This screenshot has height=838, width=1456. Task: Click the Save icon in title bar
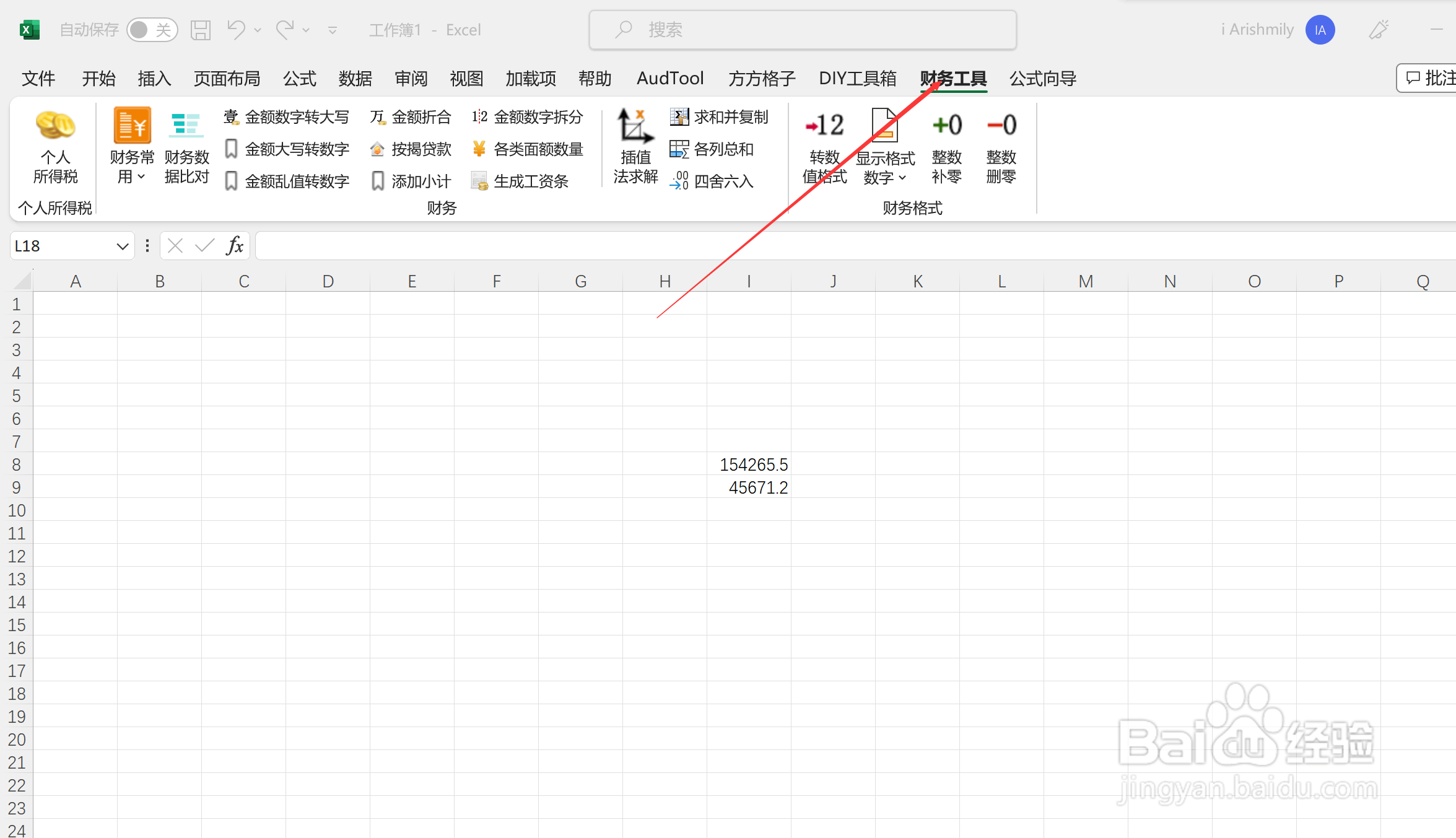tap(201, 30)
